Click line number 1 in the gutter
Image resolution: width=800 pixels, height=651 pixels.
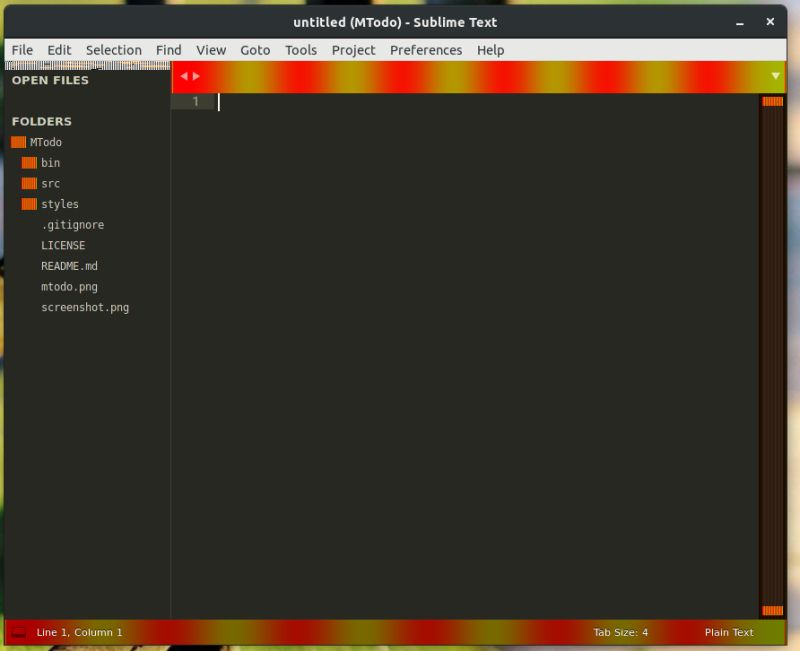click(x=195, y=101)
